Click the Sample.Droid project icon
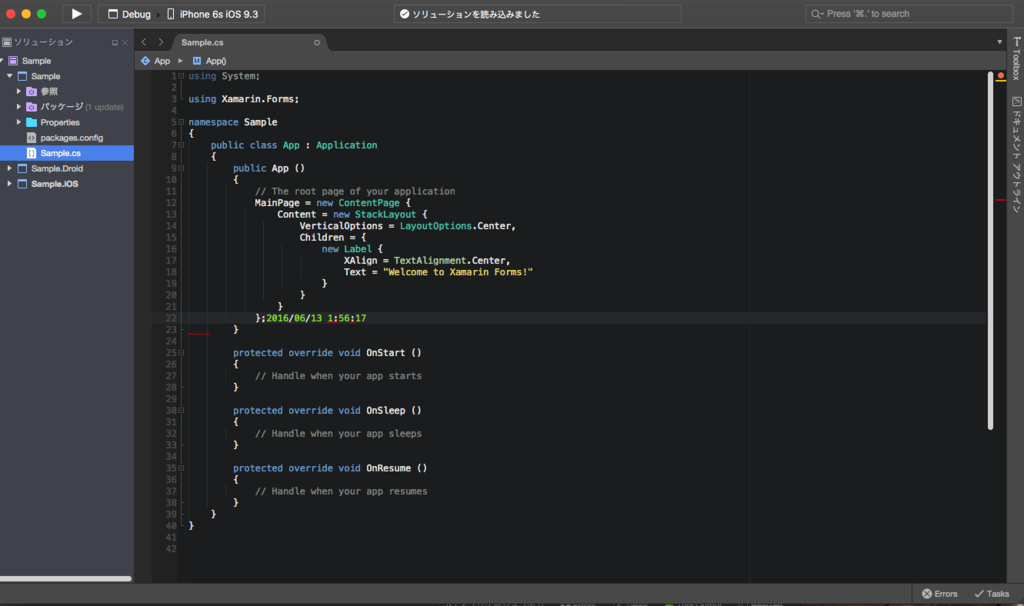The image size is (1024, 606). click(x=22, y=168)
